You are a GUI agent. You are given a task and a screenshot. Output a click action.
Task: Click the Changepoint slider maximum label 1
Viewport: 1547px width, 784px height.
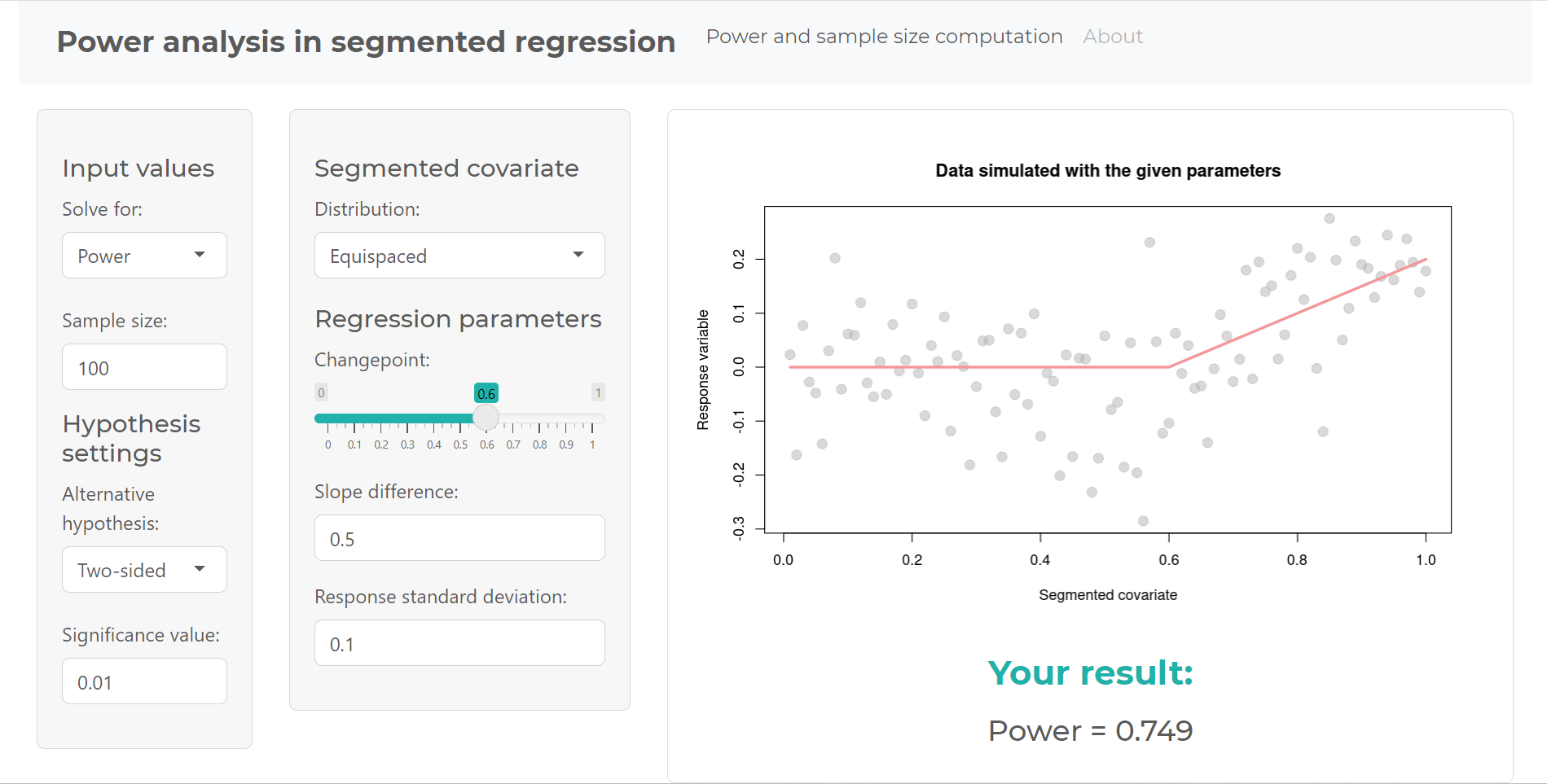[598, 392]
